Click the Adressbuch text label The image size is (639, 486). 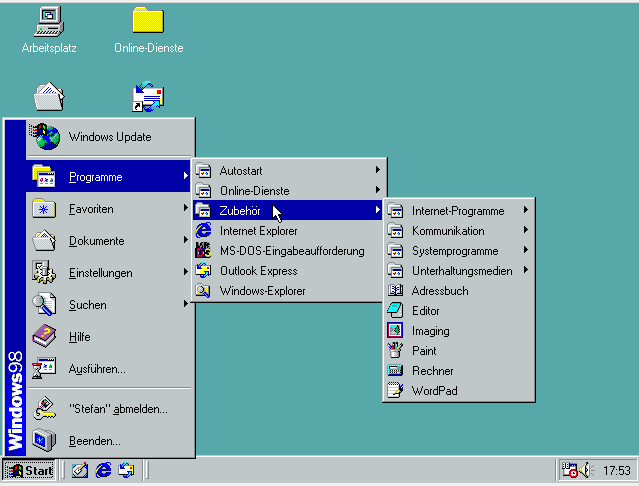(440, 291)
